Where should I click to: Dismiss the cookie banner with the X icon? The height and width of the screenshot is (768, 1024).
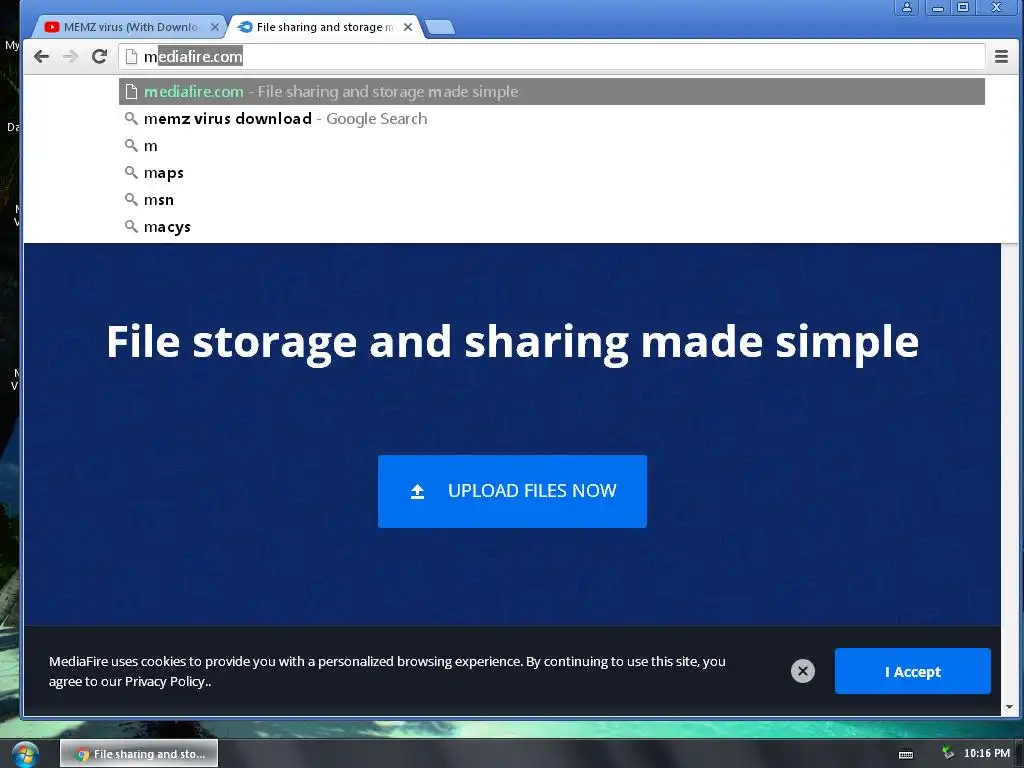[803, 671]
